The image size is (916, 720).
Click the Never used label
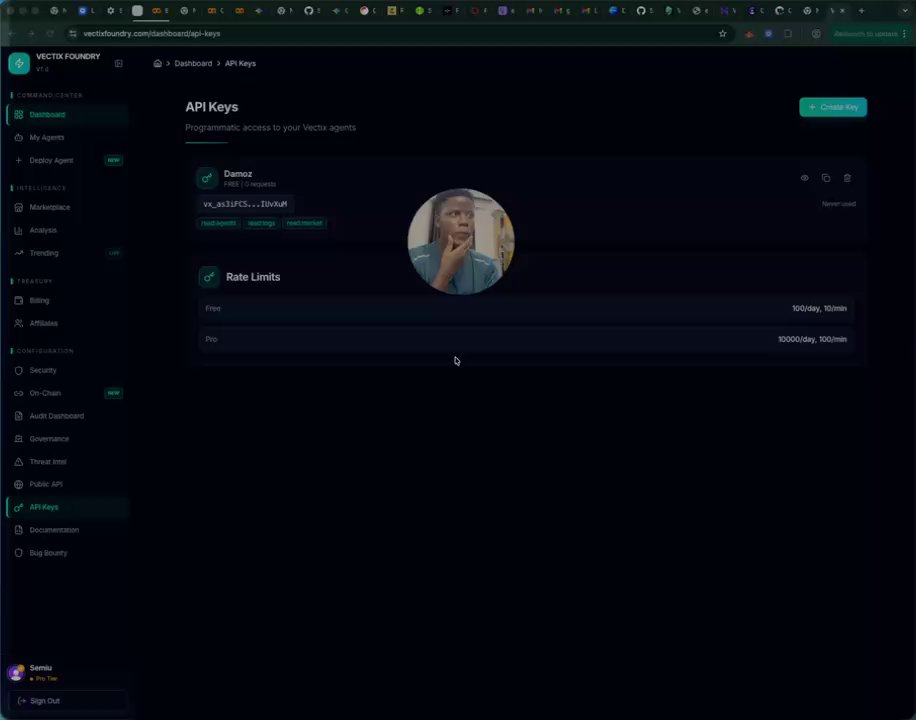[838, 204]
